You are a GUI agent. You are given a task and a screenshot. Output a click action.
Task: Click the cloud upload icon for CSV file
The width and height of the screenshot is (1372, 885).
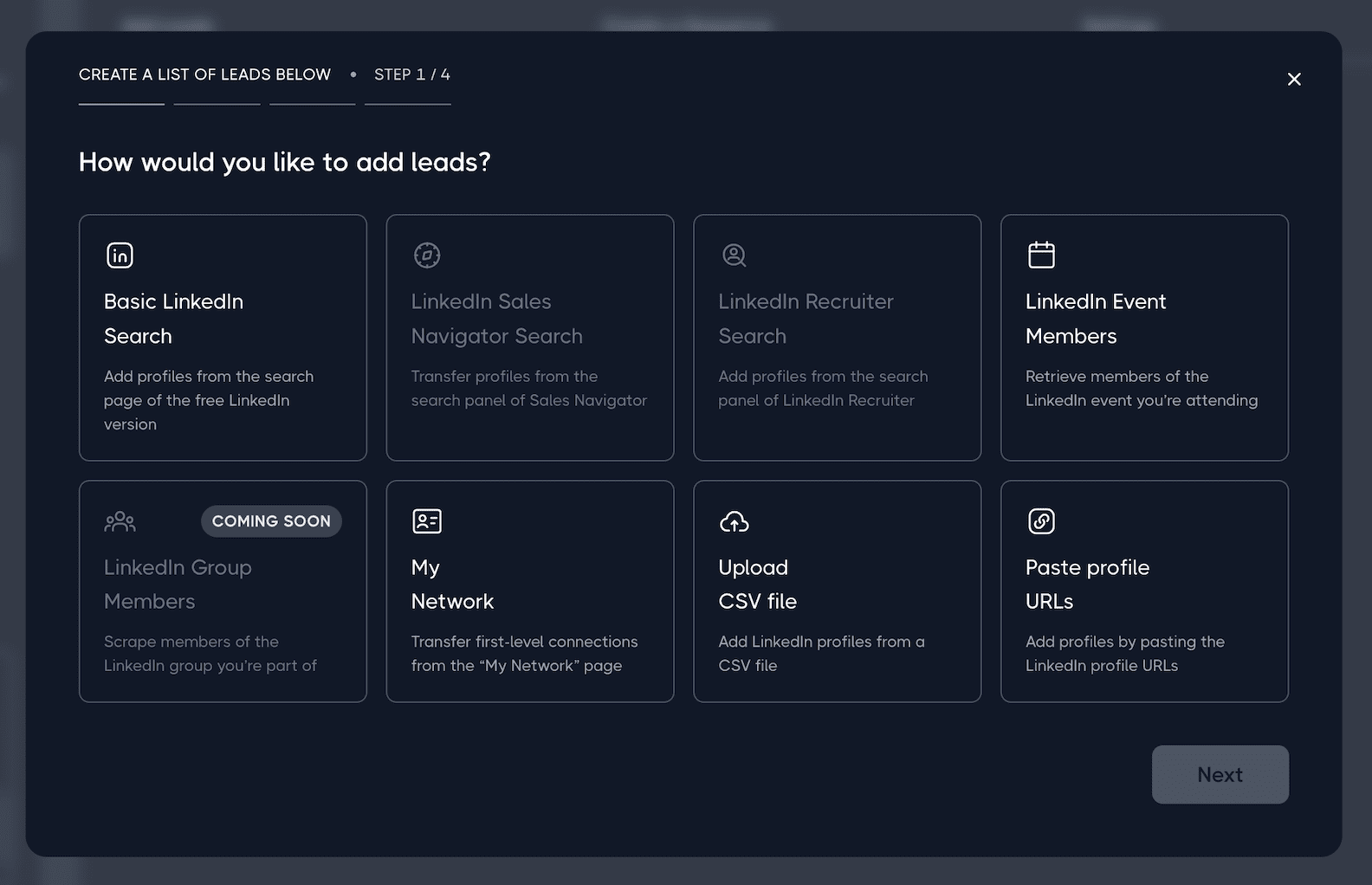tap(734, 521)
